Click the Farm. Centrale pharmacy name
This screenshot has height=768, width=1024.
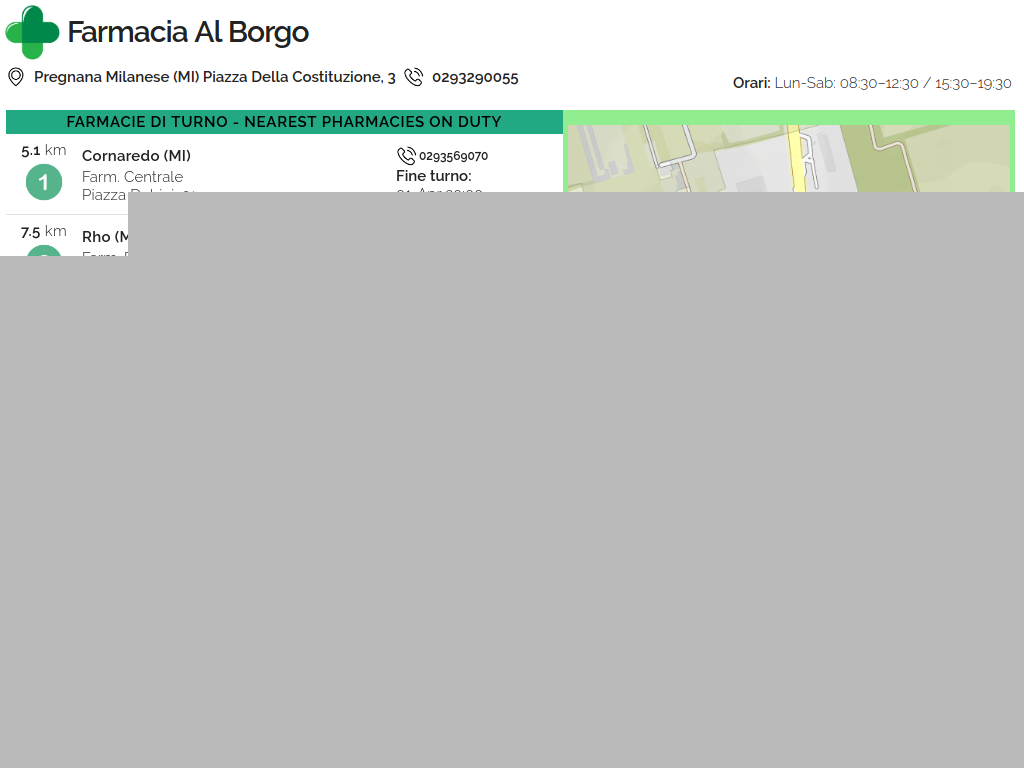coord(132,177)
